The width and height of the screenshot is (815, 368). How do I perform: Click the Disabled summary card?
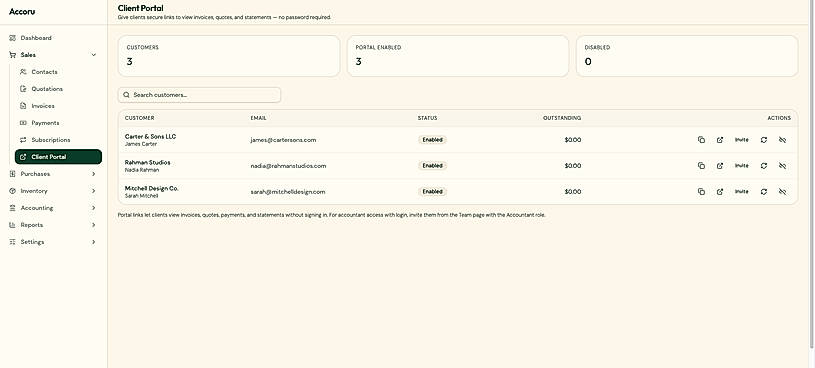(x=687, y=56)
